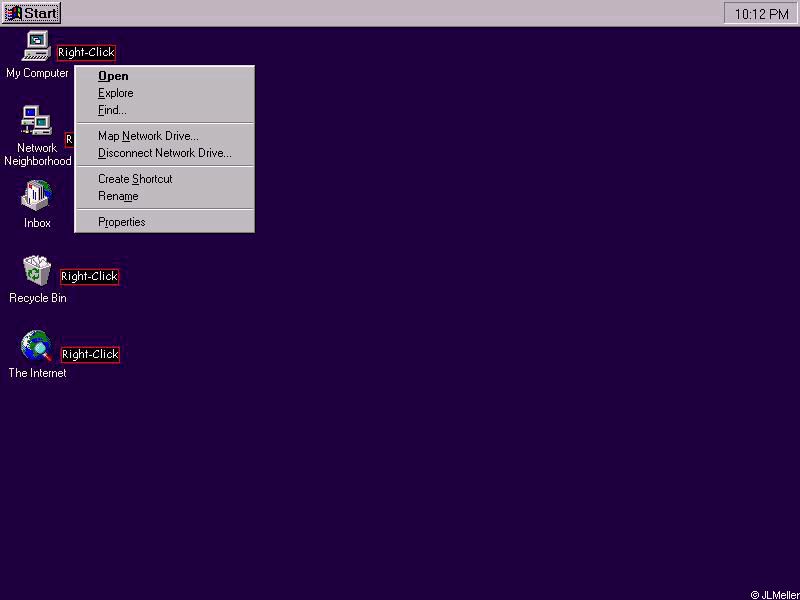Image resolution: width=800 pixels, height=600 pixels.
Task: Click the Network Neighborhood label text
Action: (38, 154)
